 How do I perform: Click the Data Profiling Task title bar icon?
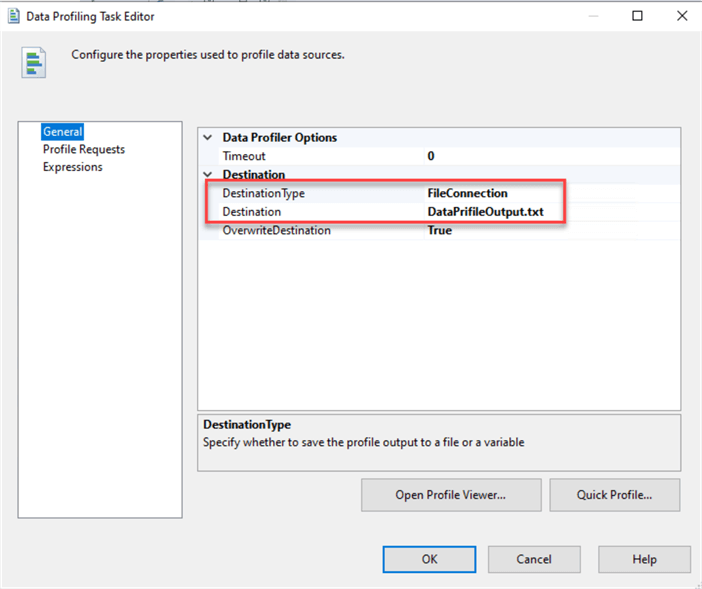pos(14,16)
